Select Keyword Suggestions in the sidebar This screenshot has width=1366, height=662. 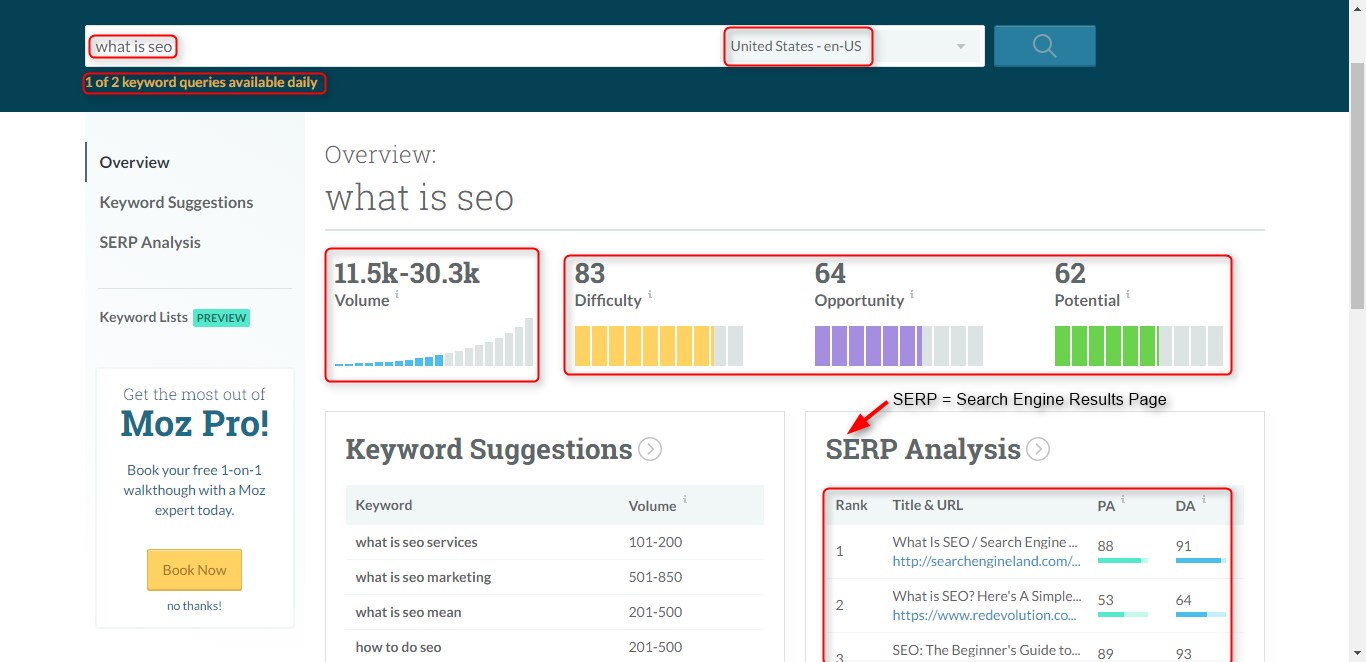pyautogui.click(x=176, y=202)
